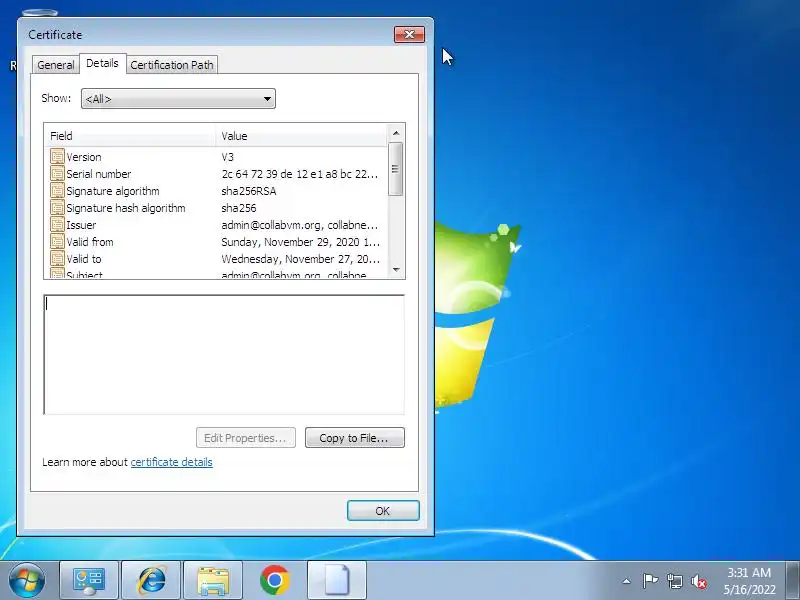Click the taskbar clock showing 3:31 AM

pyautogui.click(x=749, y=581)
